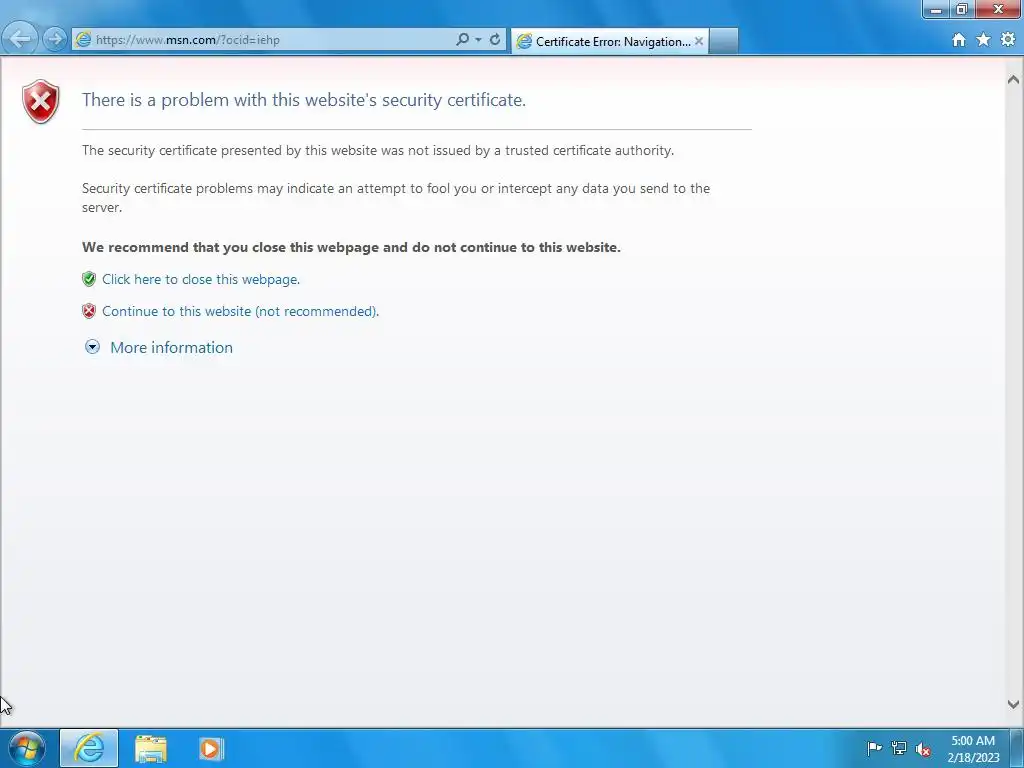Minimize the Internet Explorer window
1024x768 pixels.
pos(936,9)
